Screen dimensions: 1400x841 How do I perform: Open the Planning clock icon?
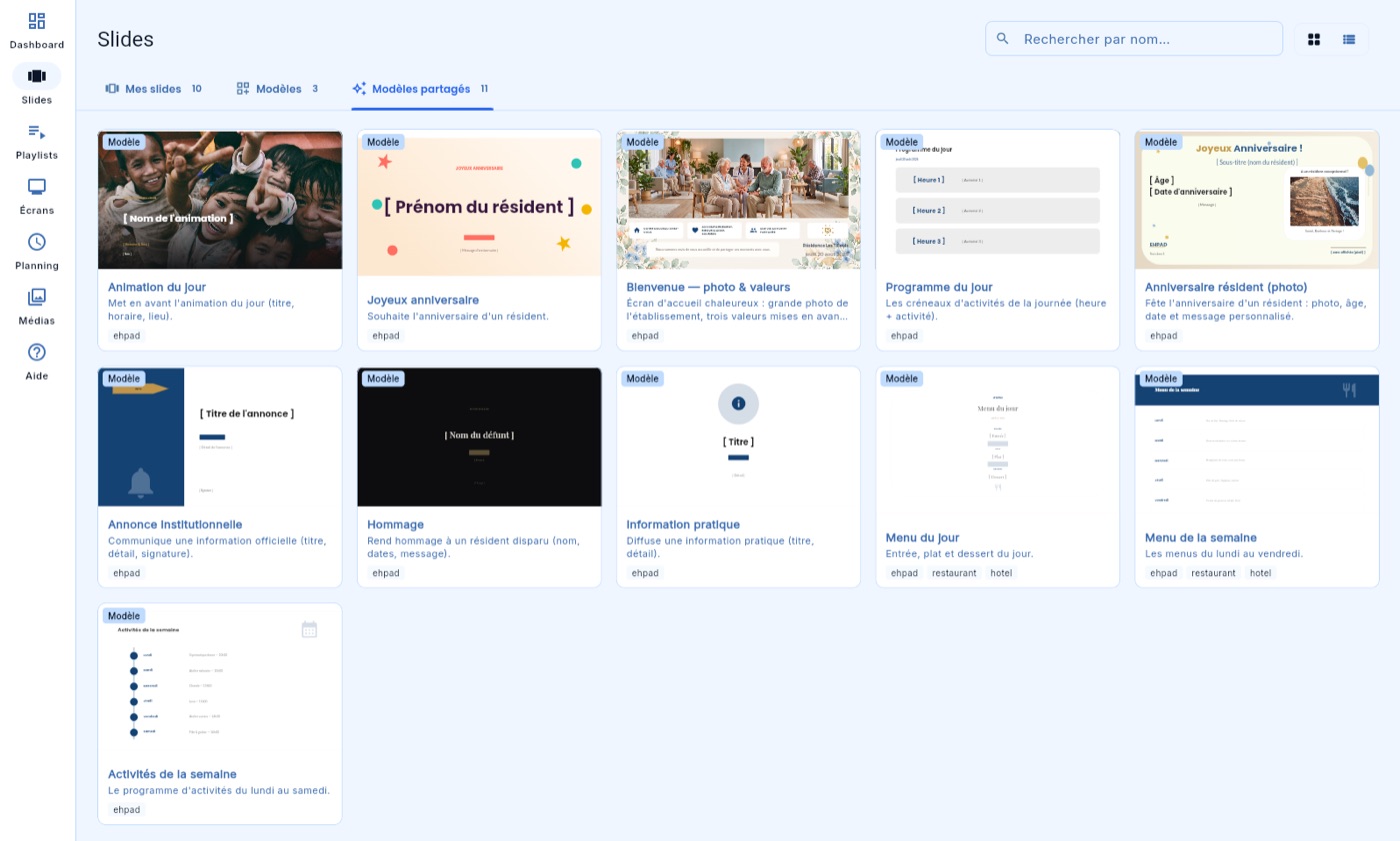[x=37, y=242]
